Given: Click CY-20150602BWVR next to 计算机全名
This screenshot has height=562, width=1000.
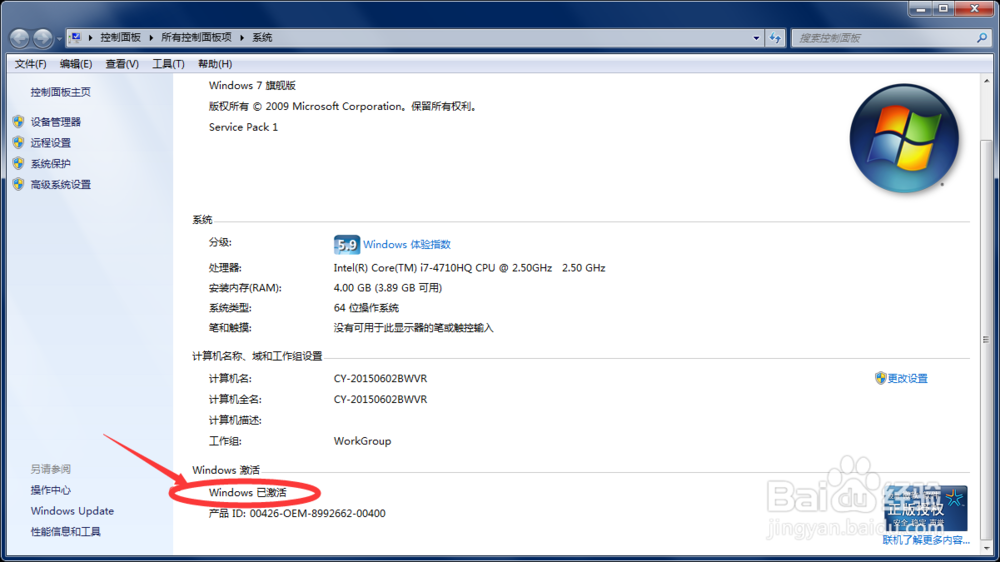Looking at the screenshot, I should [x=380, y=399].
